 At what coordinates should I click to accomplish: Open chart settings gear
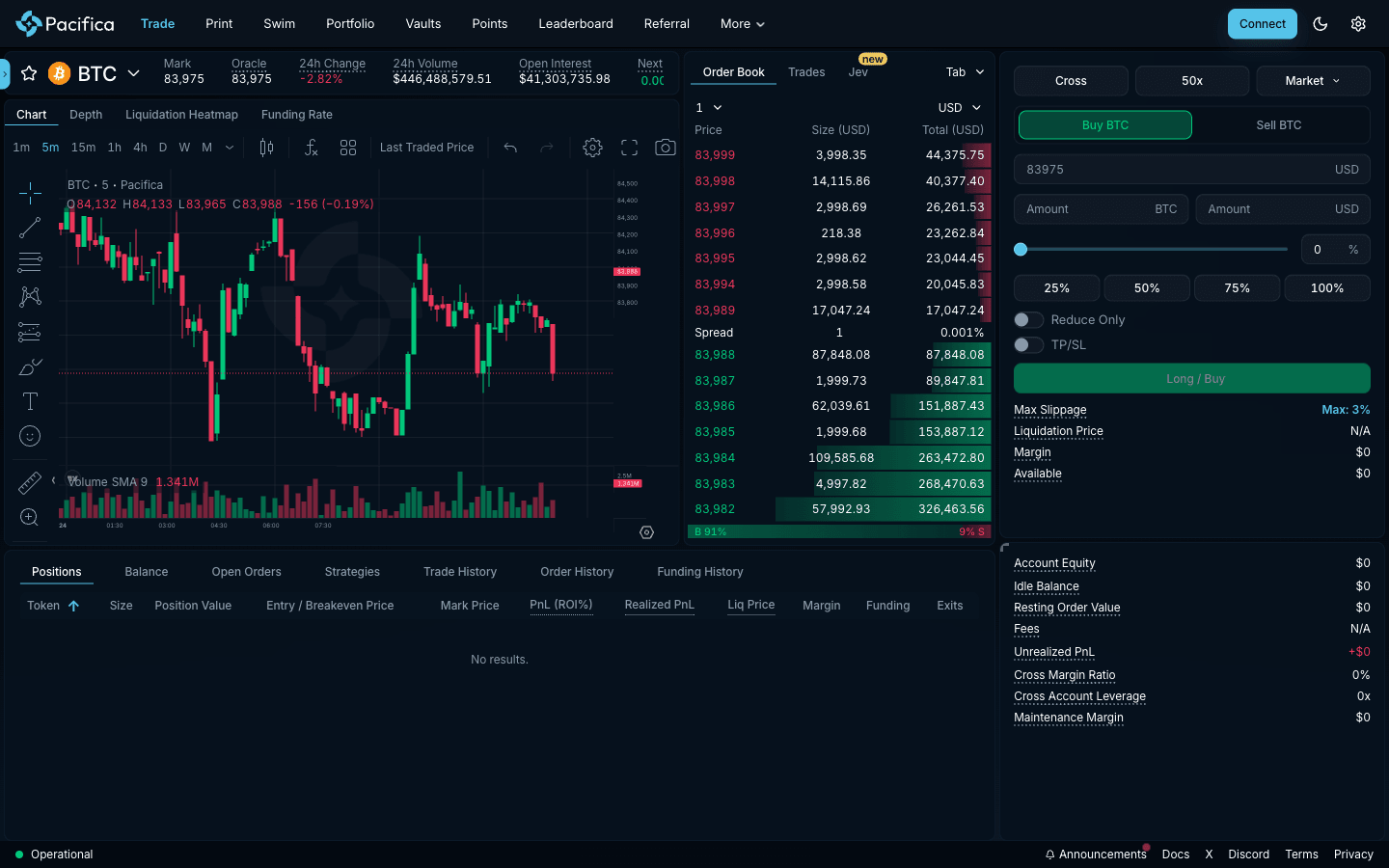(592, 148)
